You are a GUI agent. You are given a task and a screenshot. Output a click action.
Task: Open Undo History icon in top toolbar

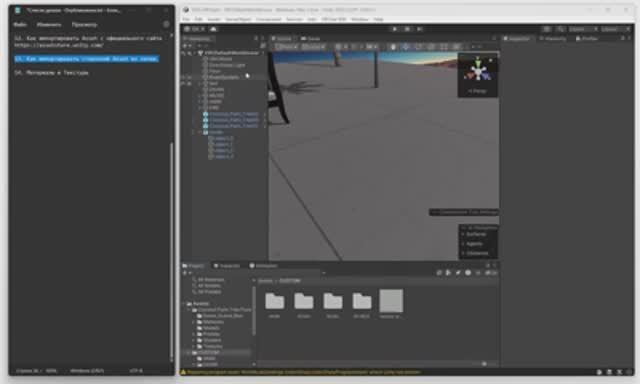547,29
